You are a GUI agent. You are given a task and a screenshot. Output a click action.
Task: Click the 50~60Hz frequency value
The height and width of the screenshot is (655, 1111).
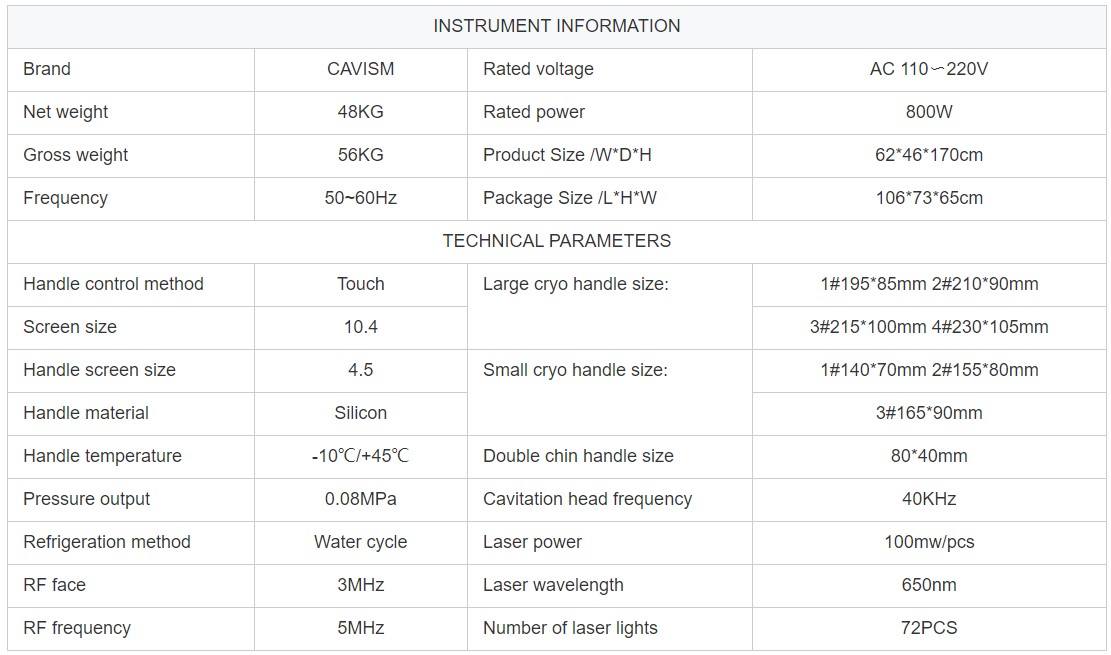click(x=360, y=198)
